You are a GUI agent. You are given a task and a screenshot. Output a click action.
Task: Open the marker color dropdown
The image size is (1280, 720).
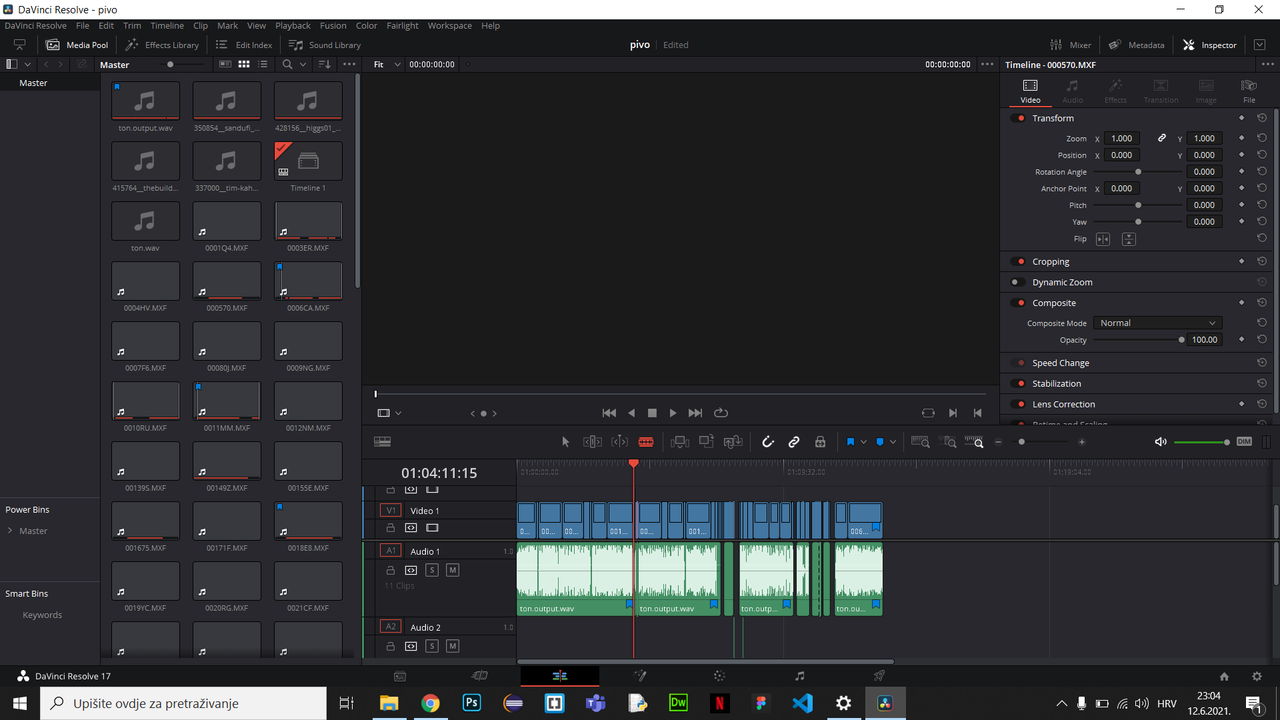click(893, 442)
